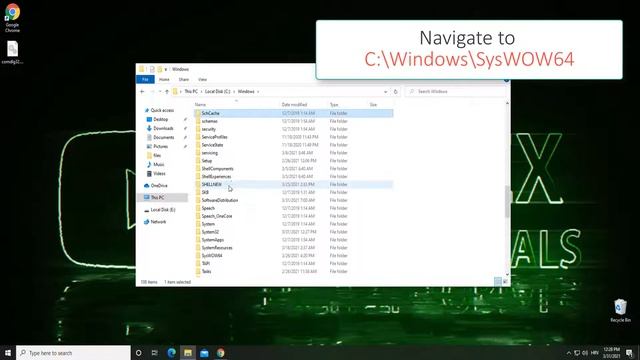This screenshot has width=640, height=360.
Task: Open OneDrive in navigation pane
Action: click(x=158, y=185)
